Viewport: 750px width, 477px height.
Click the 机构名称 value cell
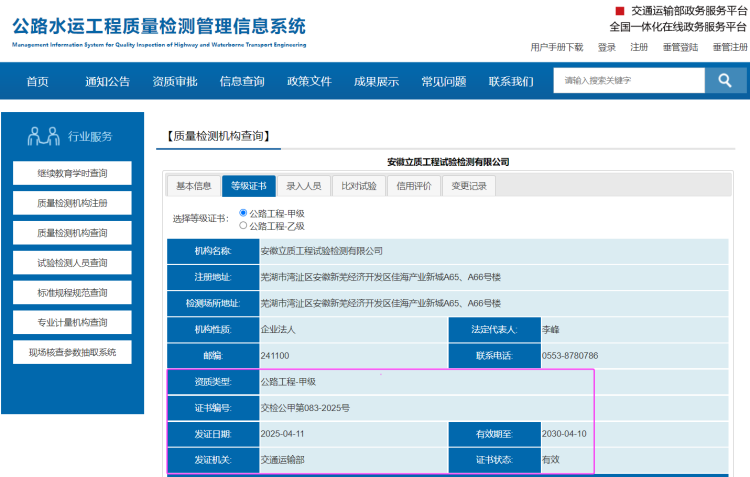(494, 251)
